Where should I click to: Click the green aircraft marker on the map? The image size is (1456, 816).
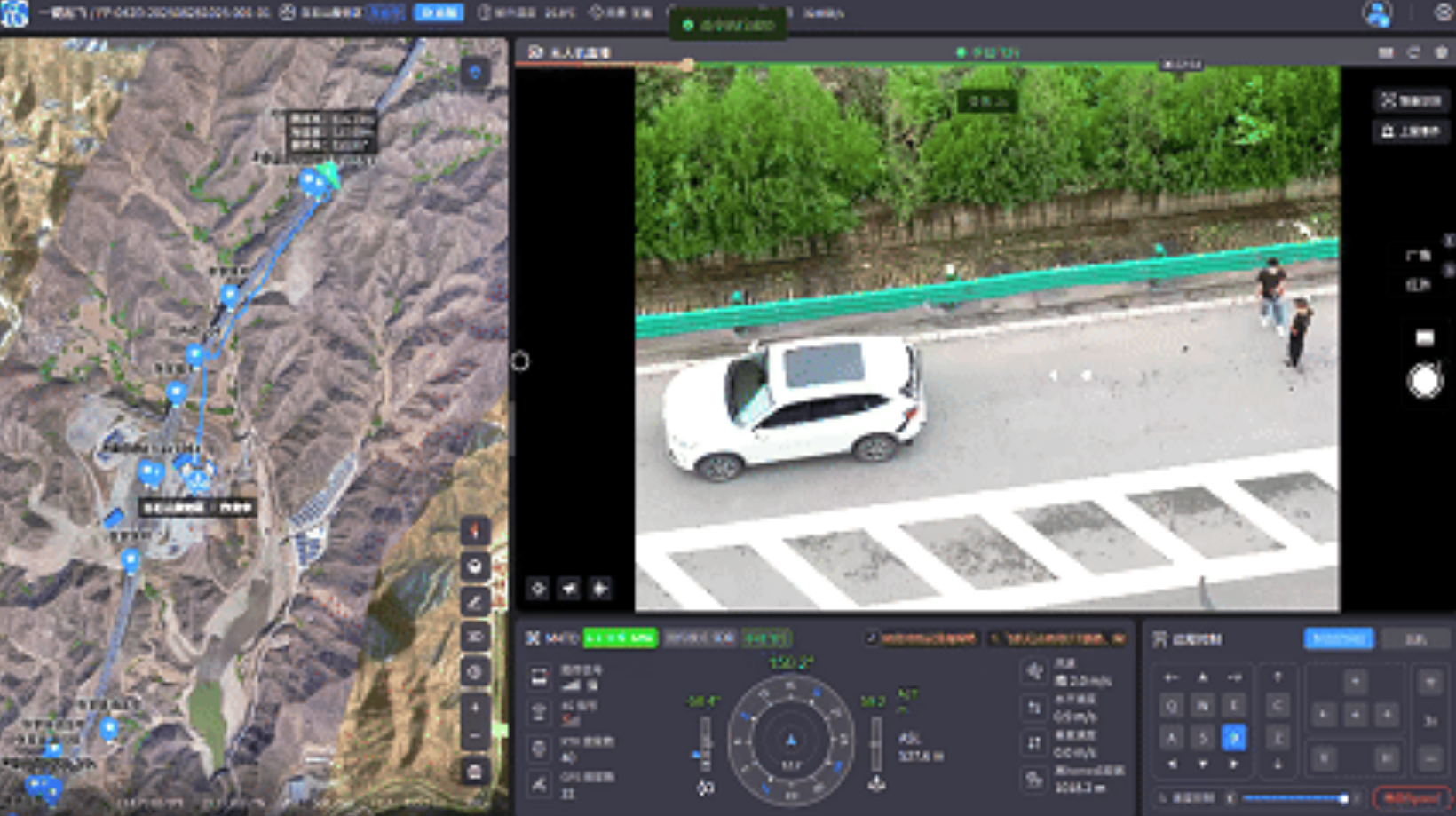coord(328,173)
